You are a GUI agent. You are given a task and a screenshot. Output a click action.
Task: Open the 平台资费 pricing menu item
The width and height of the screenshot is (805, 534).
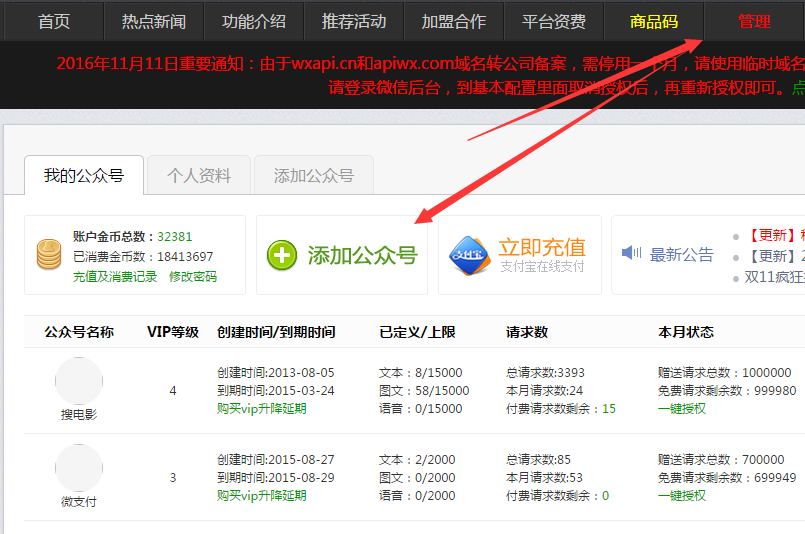point(553,21)
